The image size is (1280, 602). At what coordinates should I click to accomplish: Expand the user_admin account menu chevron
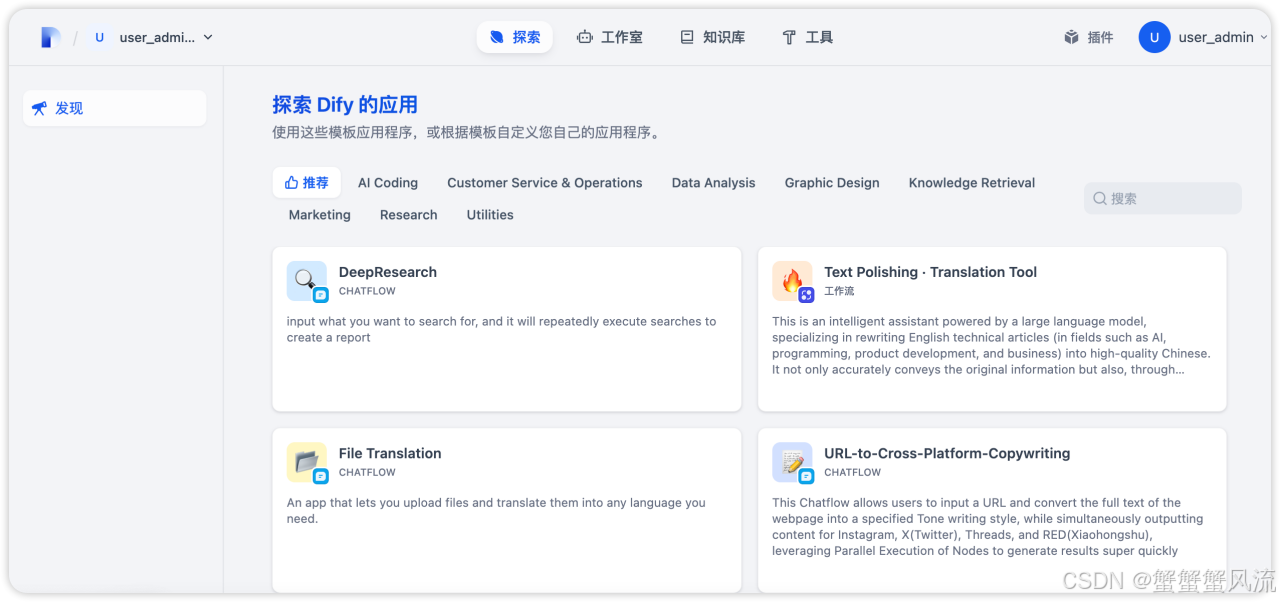point(1264,37)
